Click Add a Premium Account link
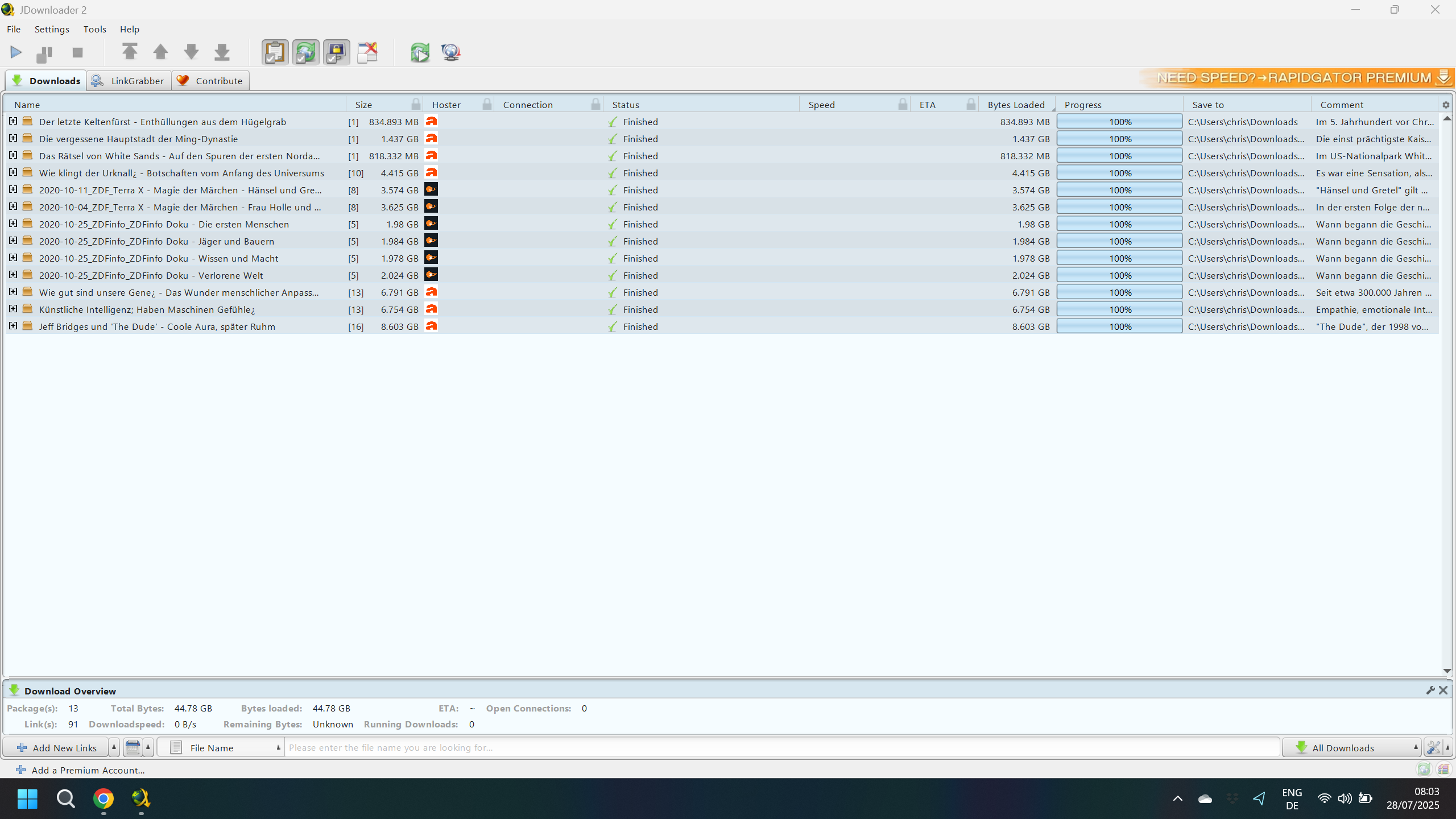Screen dimensions: 1456x819 pos(80,770)
